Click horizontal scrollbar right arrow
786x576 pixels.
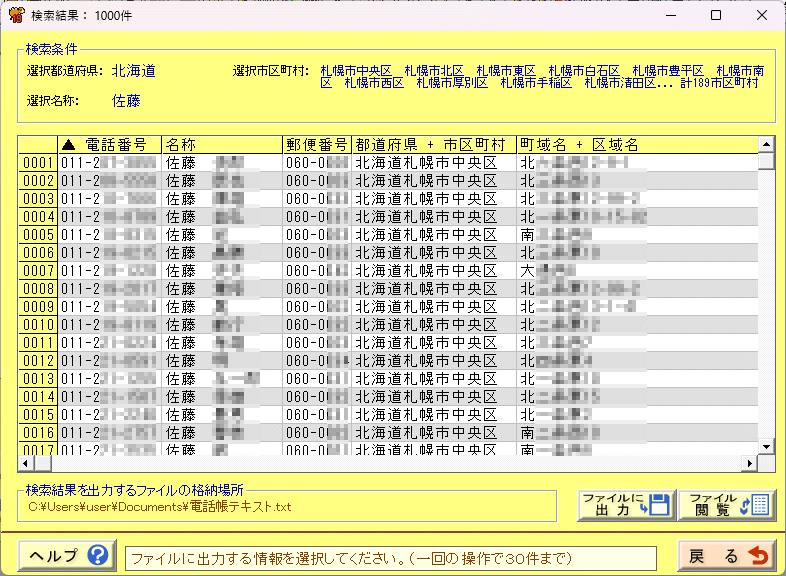click(749, 463)
